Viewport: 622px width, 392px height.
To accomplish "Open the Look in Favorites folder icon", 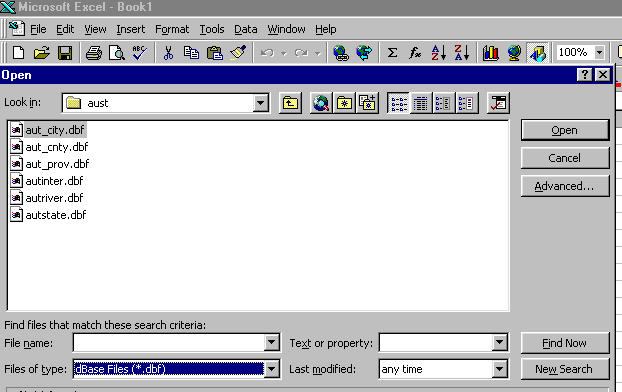I will point(344,103).
